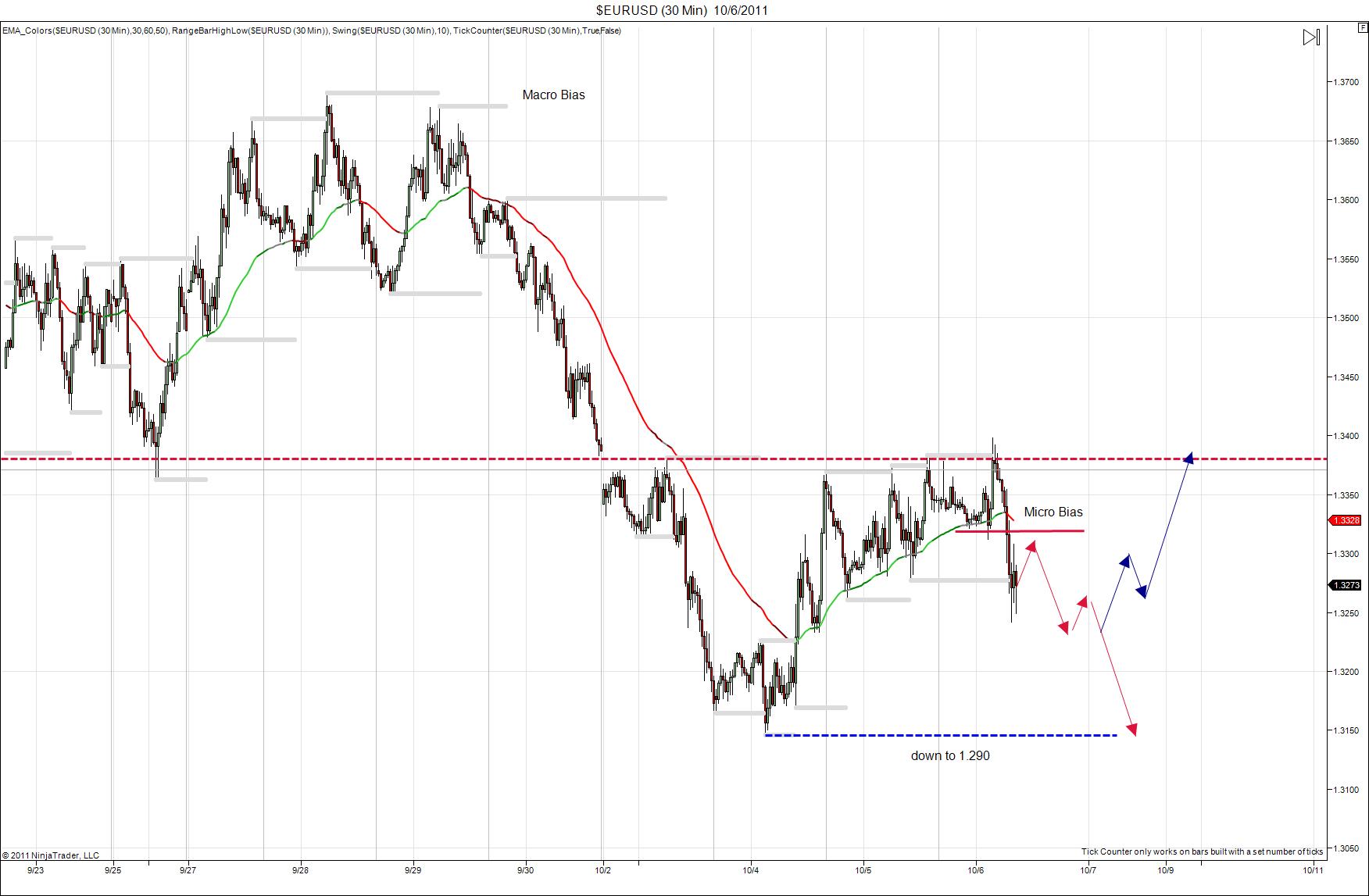
Task: Click the 1.3650 price axis label
Action: [1345, 141]
